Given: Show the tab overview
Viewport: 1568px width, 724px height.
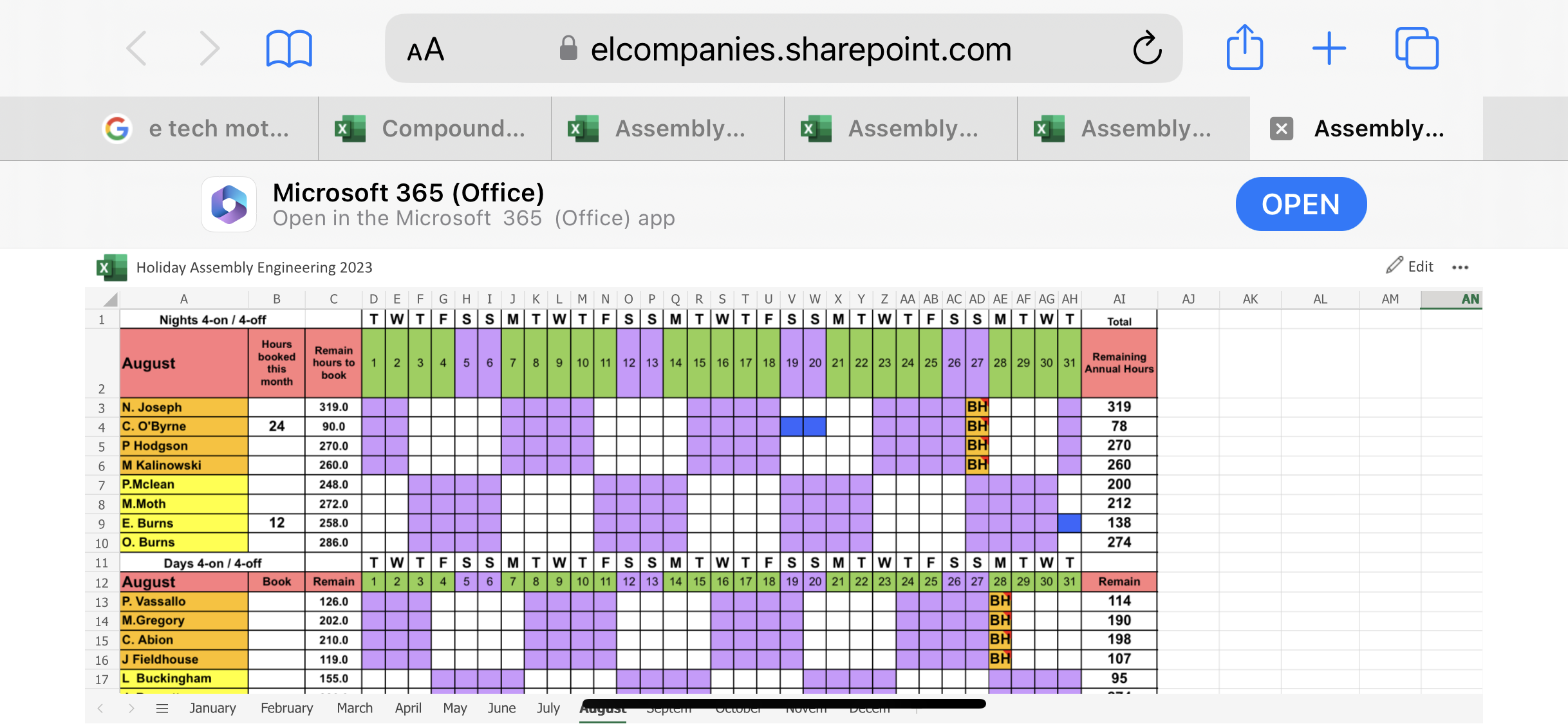Looking at the screenshot, I should click(1416, 48).
